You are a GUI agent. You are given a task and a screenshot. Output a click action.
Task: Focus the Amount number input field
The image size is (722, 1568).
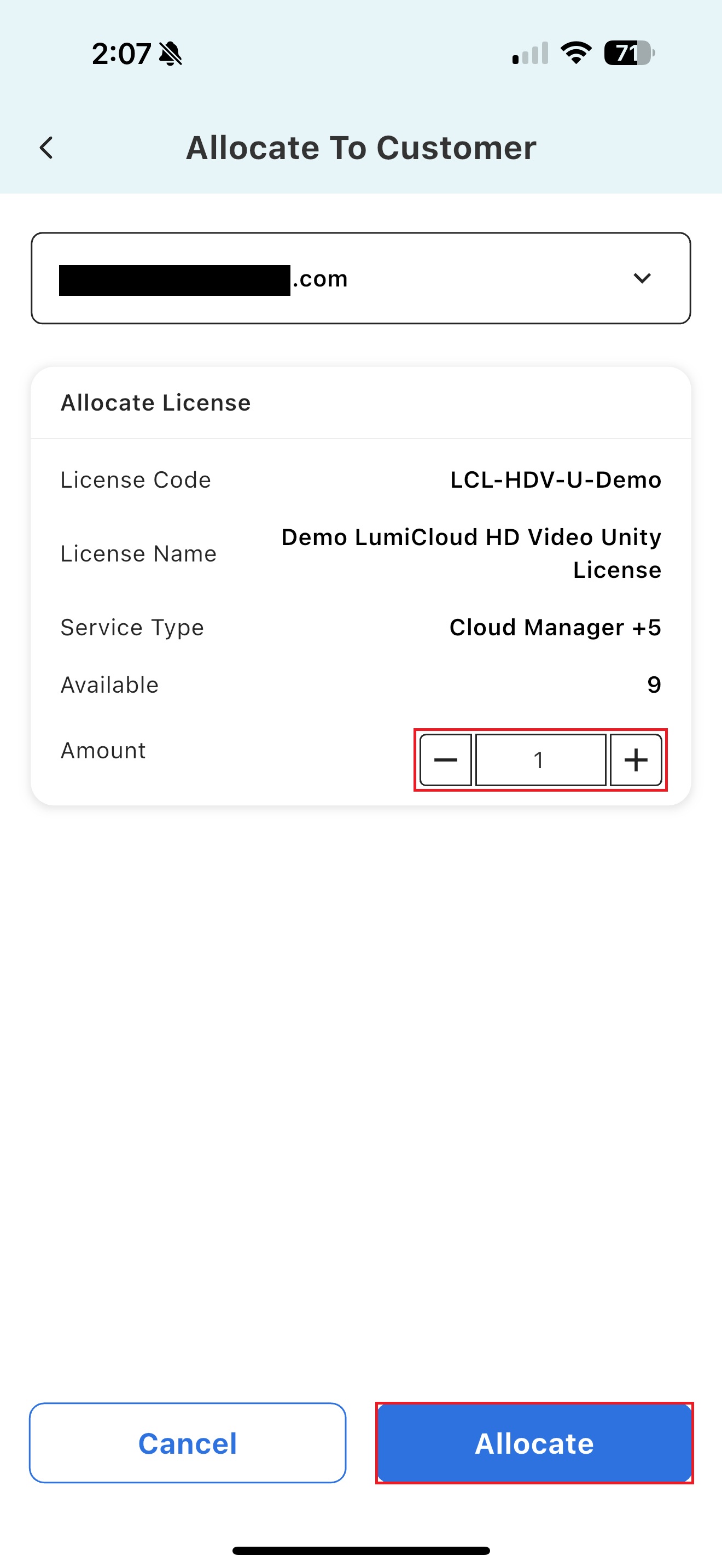point(540,759)
